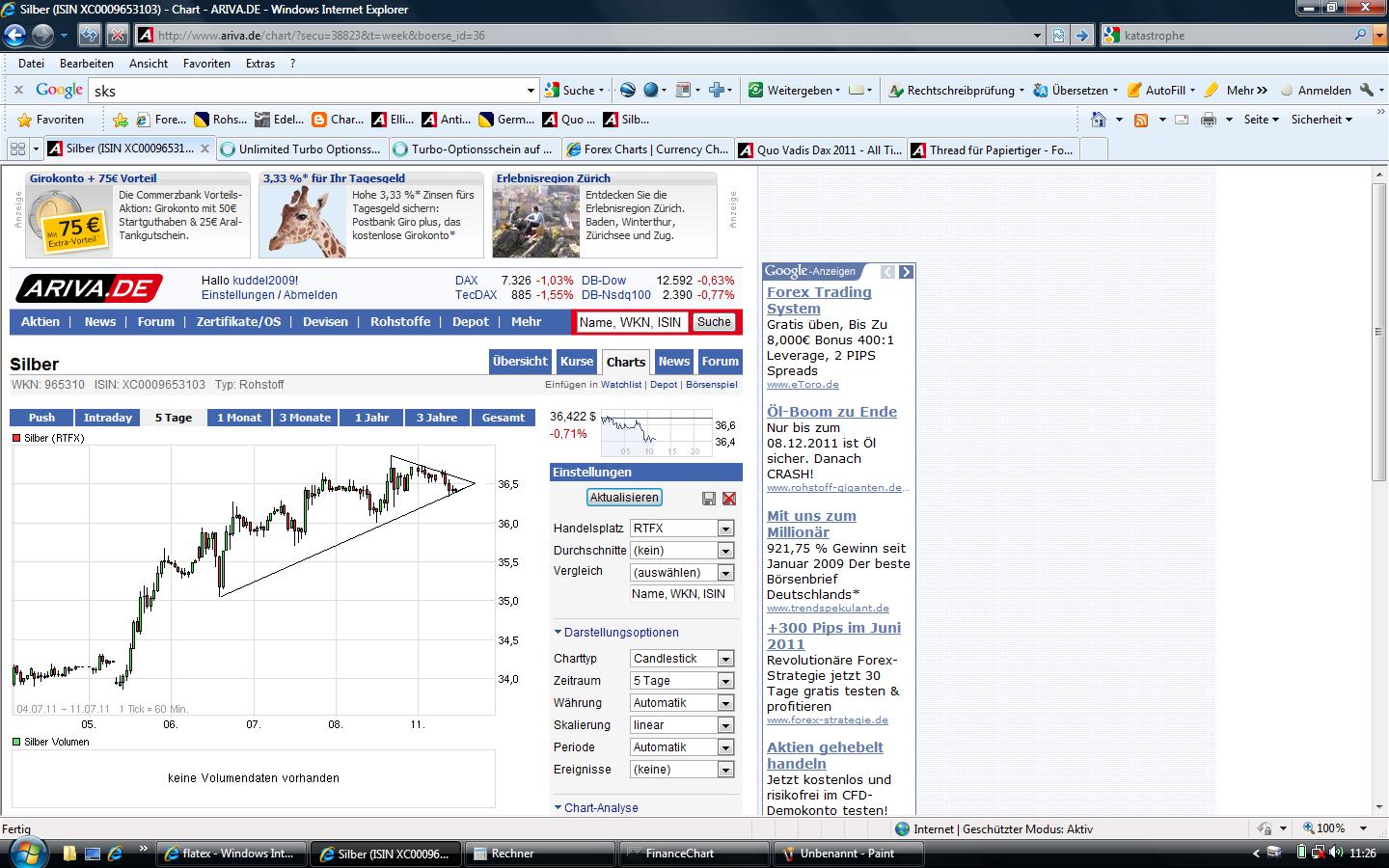Screen dimensions: 1389x868
Task: Open the Forex Trading System ad link
Action: 819,300
